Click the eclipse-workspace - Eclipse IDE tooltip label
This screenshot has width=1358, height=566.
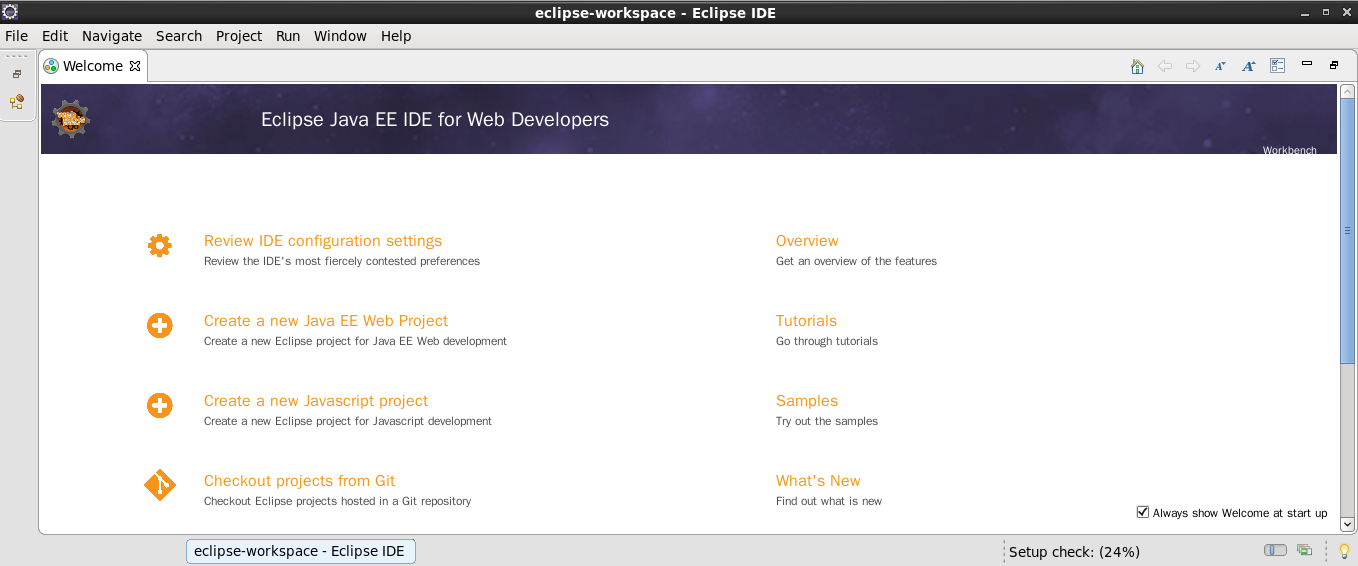[300, 551]
